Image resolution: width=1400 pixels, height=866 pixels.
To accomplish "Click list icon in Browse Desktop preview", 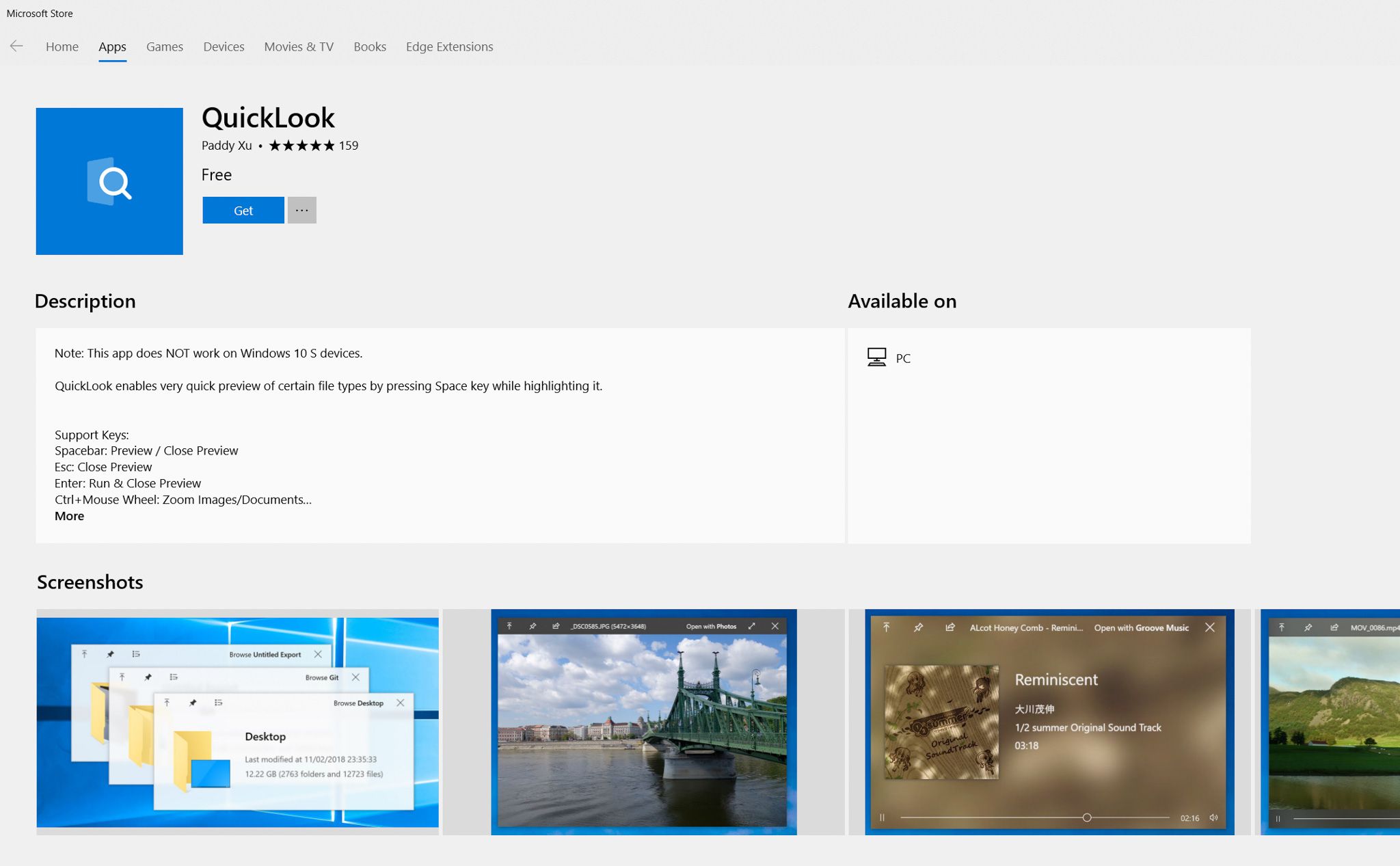I will click(x=219, y=703).
